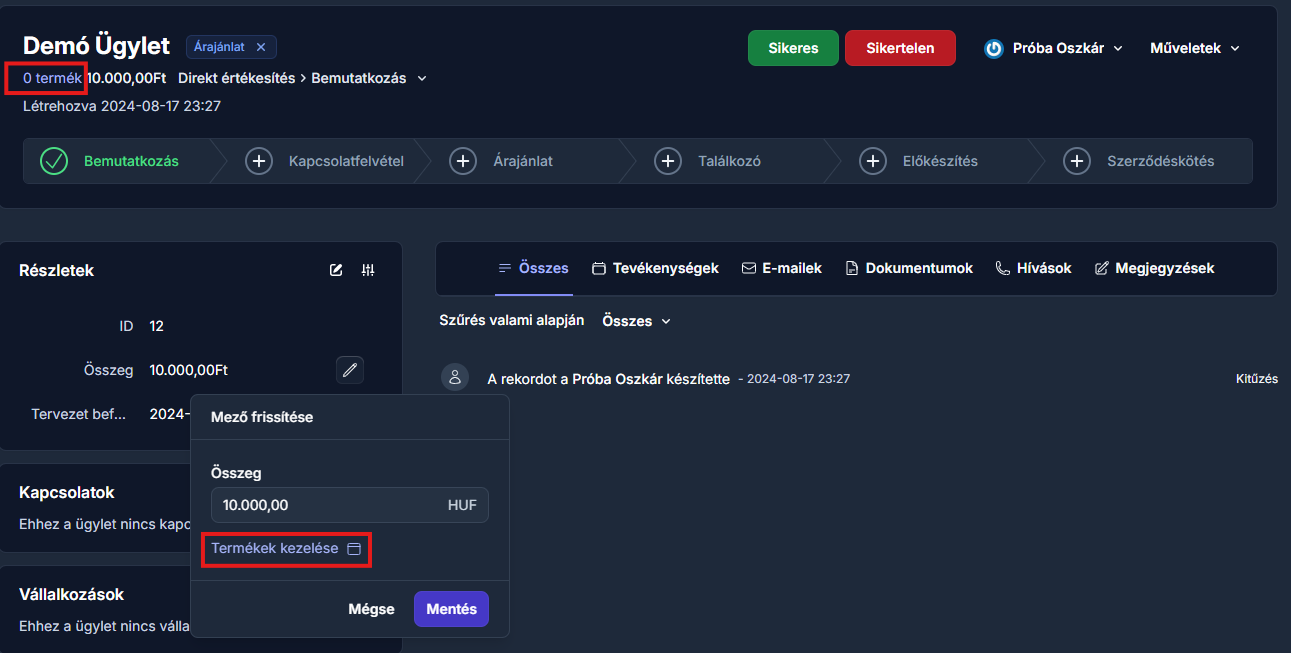Image resolution: width=1291 pixels, height=653 pixels.
Task: Expand the Direkt értékesítés pipeline stage chevron
Action: tap(422, 78)
